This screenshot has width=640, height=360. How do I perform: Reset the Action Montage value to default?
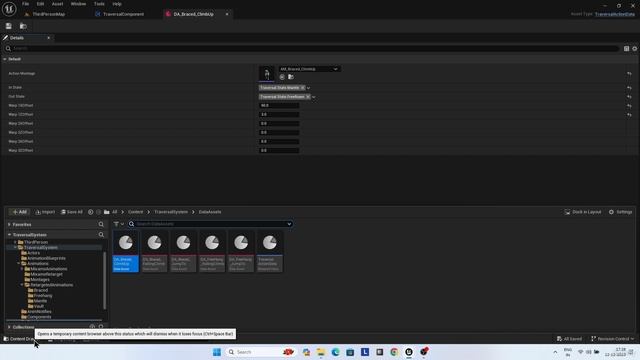[629, 74]
